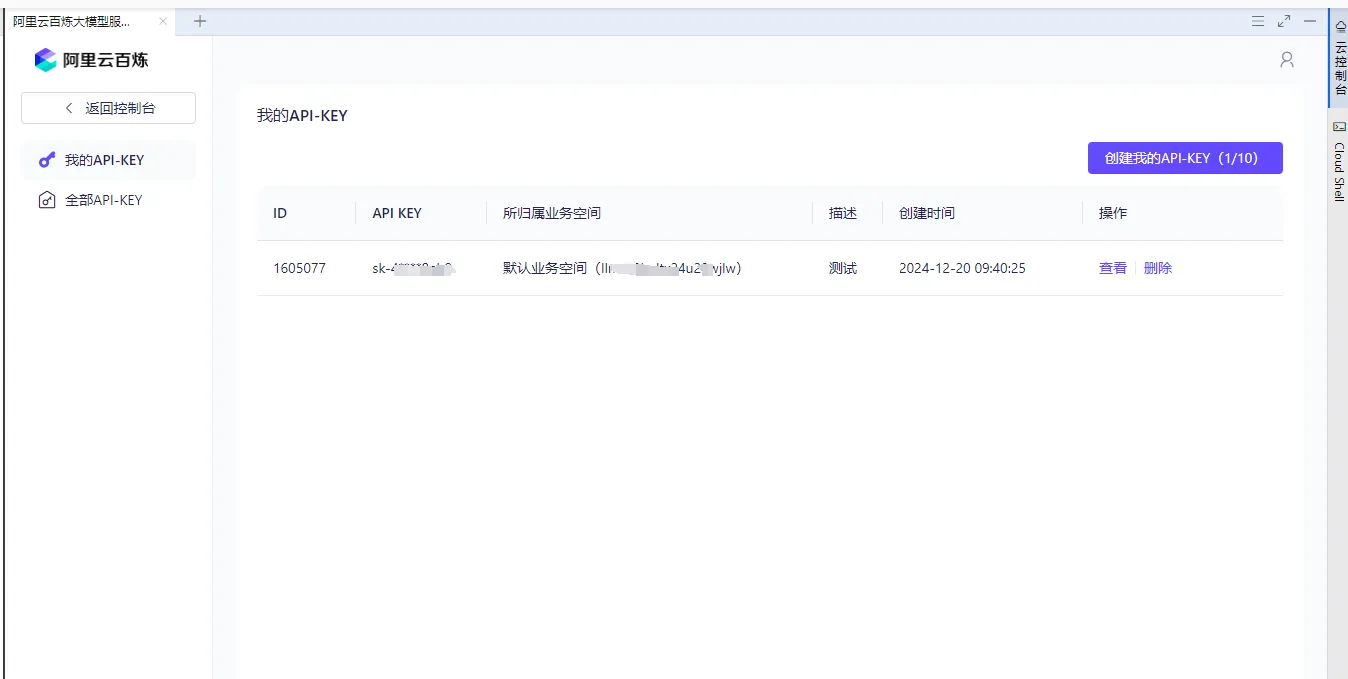Close the 阿里云百炼大模型服务 tab
This screenshot has height=679, width=1348.
tap(163, 21)
